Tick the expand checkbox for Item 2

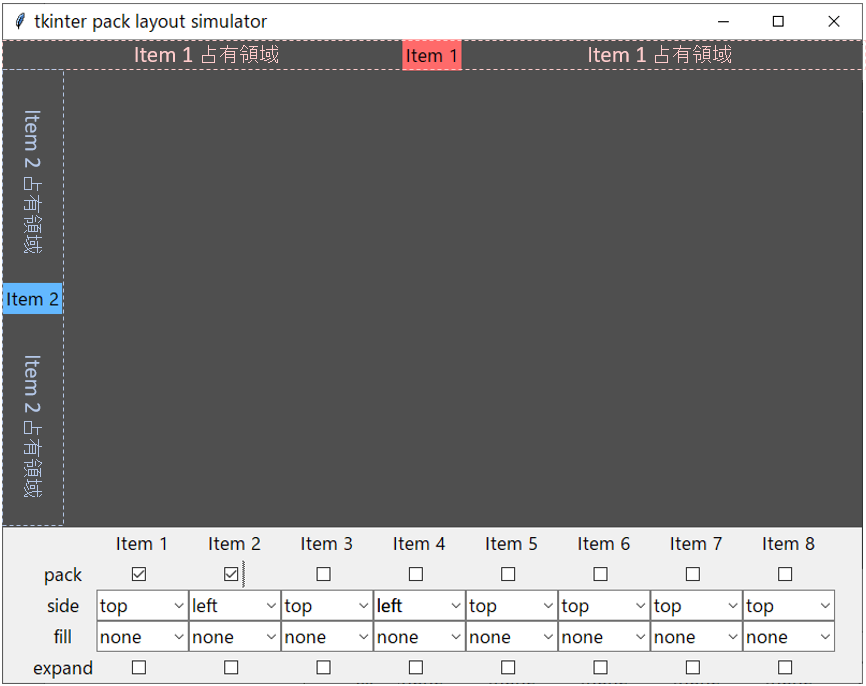[x=231, y=668]
